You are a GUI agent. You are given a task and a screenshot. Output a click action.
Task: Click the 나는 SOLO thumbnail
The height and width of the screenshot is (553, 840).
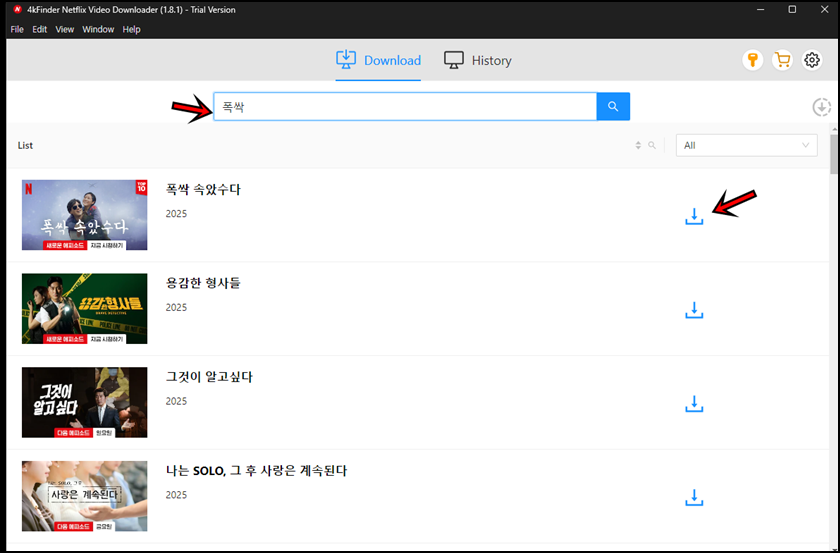click(85, 496)
